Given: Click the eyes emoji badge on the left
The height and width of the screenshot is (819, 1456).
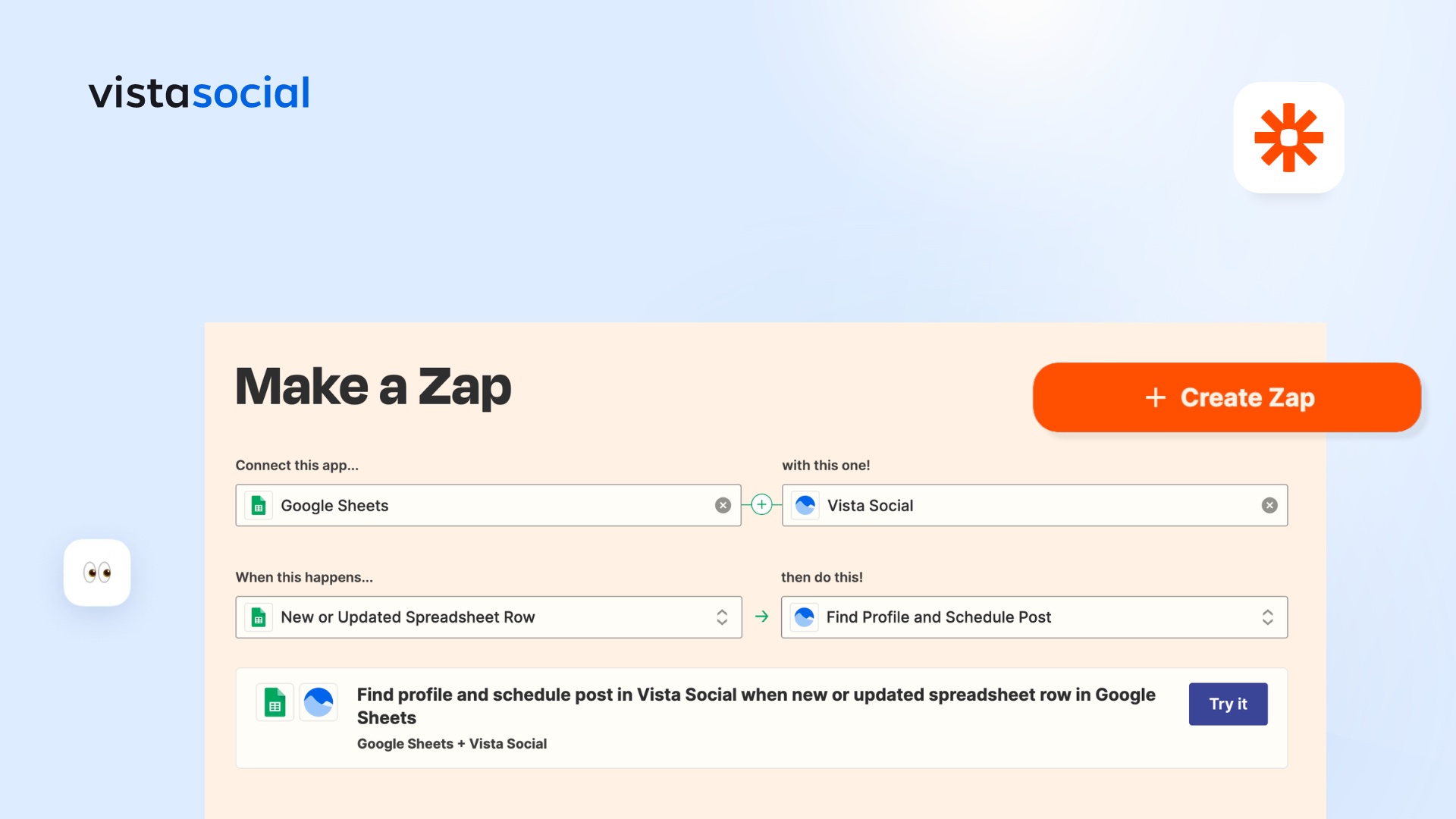Looking at the screenshot, I should tap(96, 573).
